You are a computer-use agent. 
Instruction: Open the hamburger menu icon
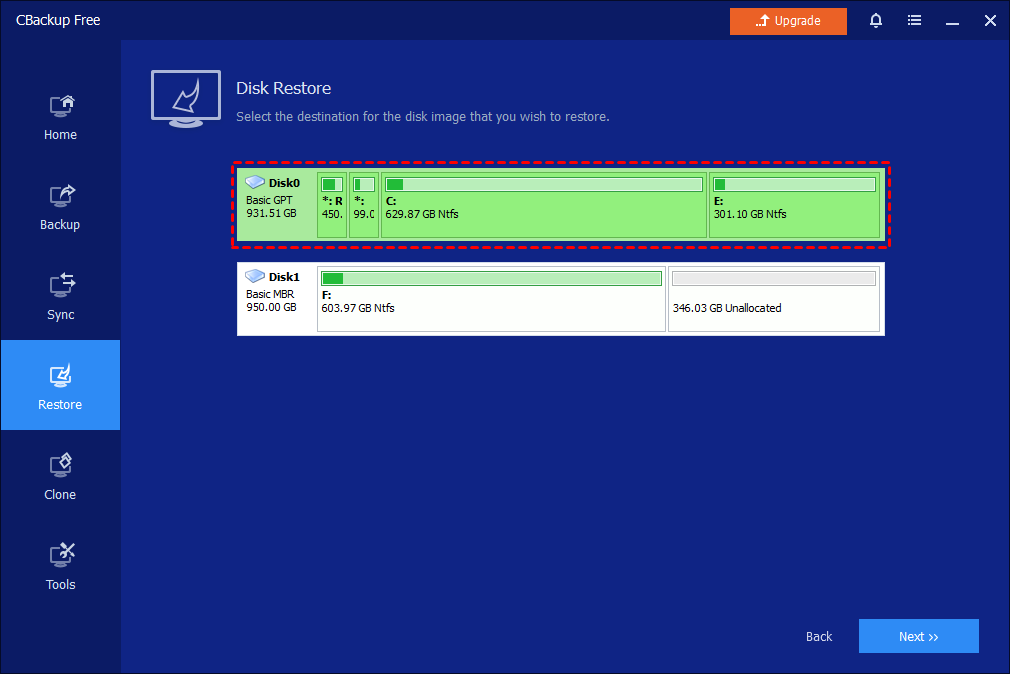click(914, 21)
